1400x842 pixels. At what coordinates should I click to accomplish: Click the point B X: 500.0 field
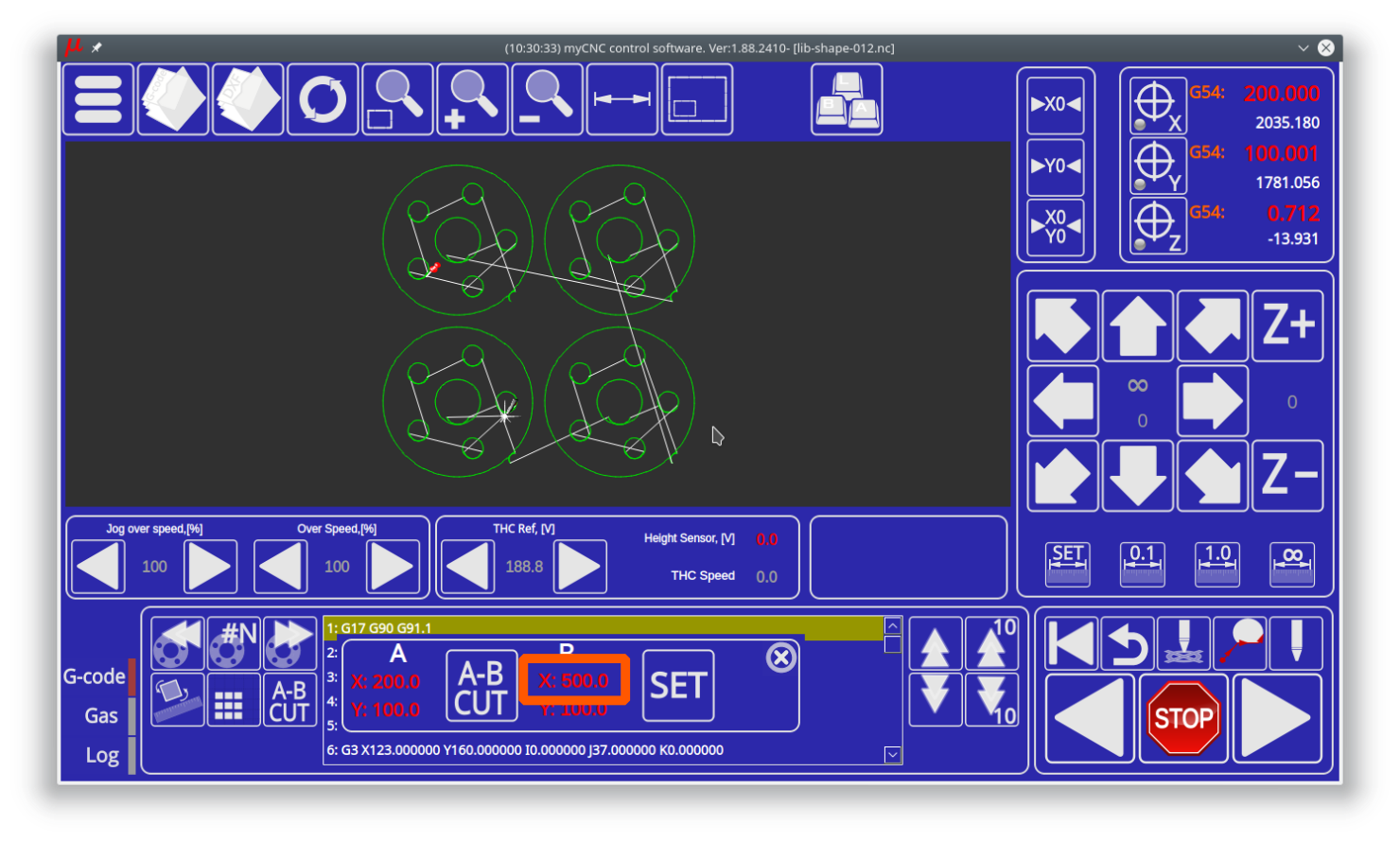coord(573,681)
